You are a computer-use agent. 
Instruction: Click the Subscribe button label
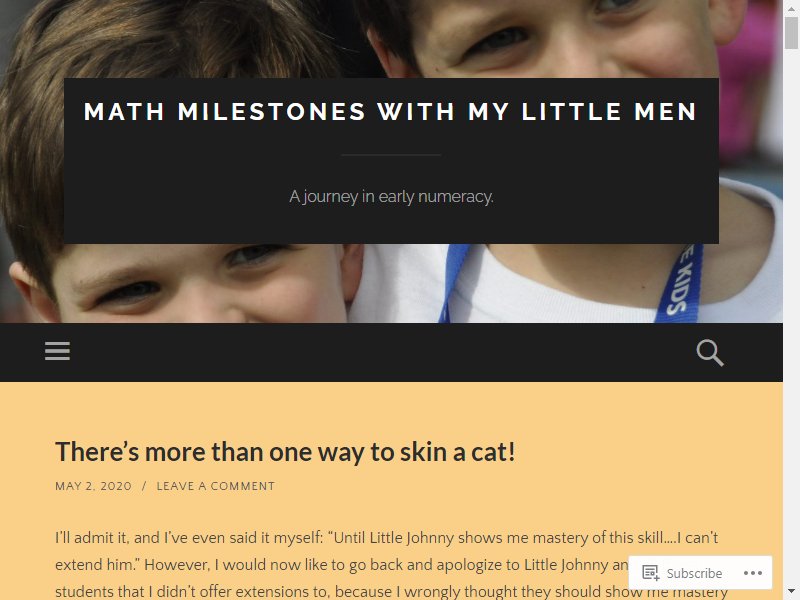pos(694,573)
